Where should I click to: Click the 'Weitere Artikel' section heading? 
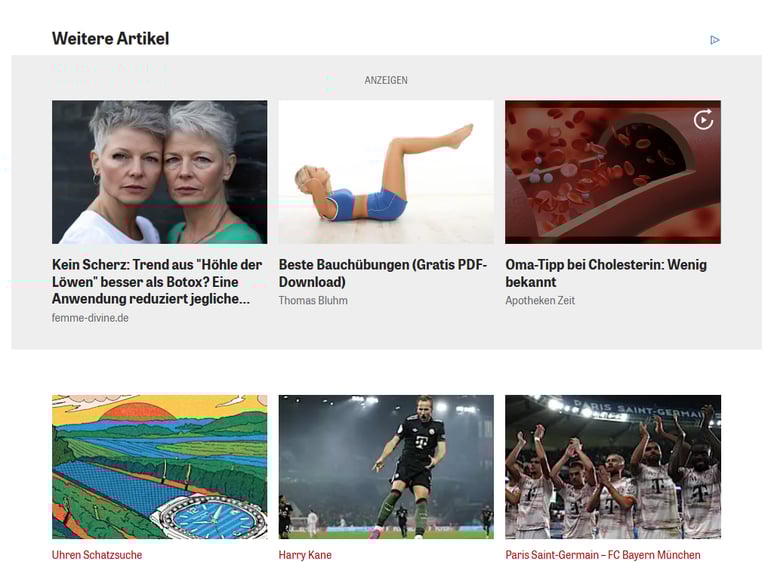click(110, 38)
